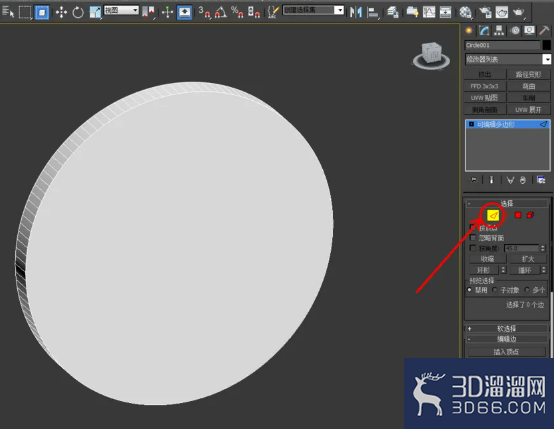Toggle Select and Manipulate tool
554x429 pixels.
point(167,12)
